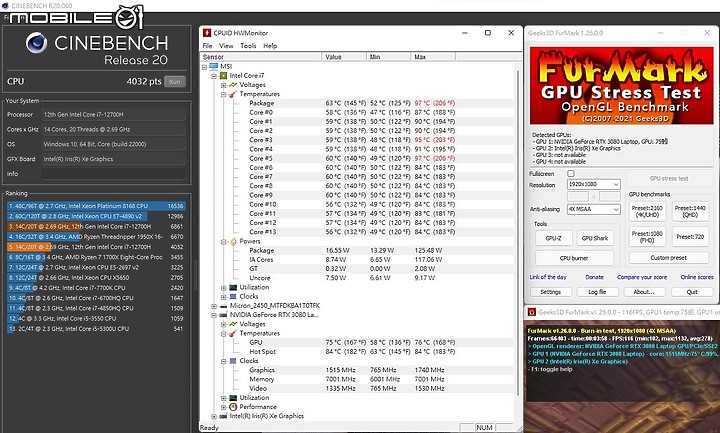
Task: Open the CPU burner tool
Action: 574,258
